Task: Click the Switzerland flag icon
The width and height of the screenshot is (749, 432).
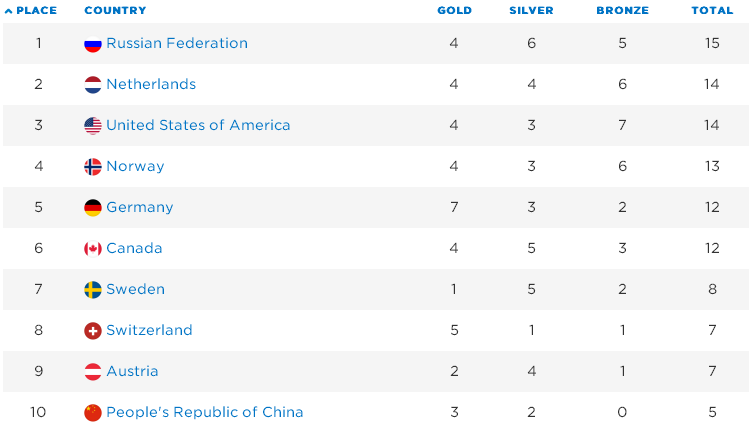Action: tap(93, 331)
